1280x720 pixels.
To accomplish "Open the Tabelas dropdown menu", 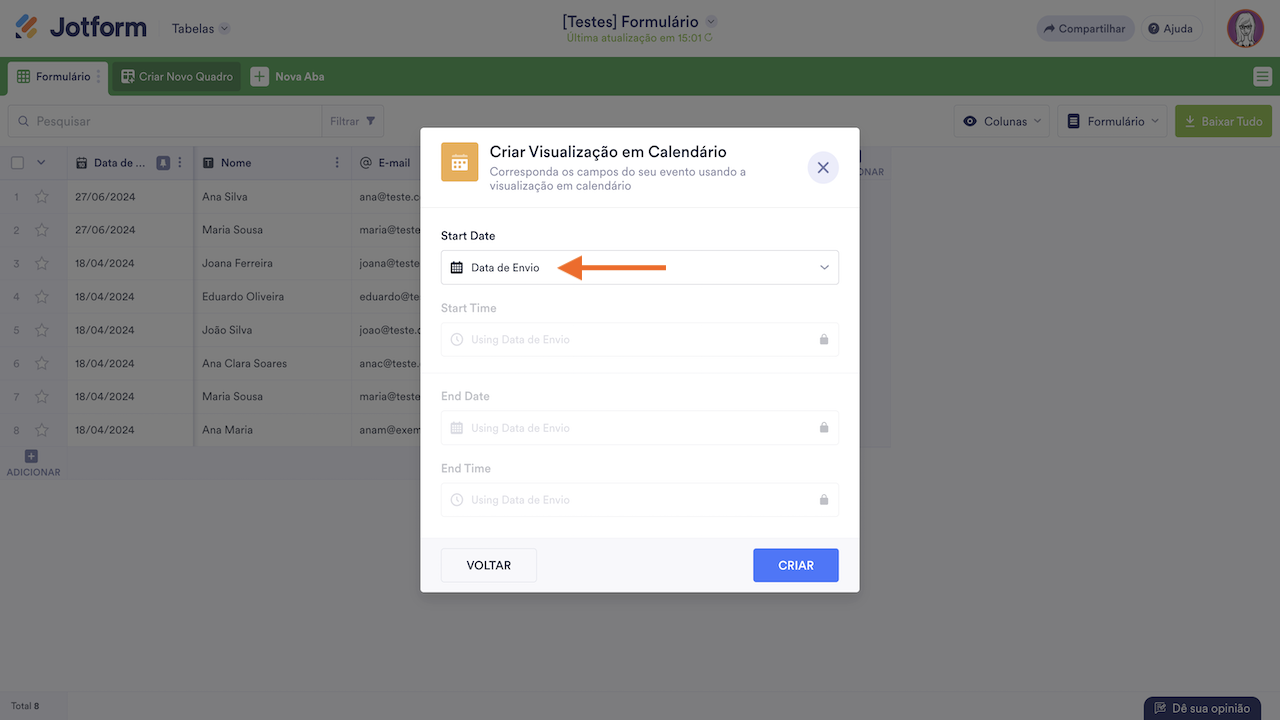I will 200,29.
